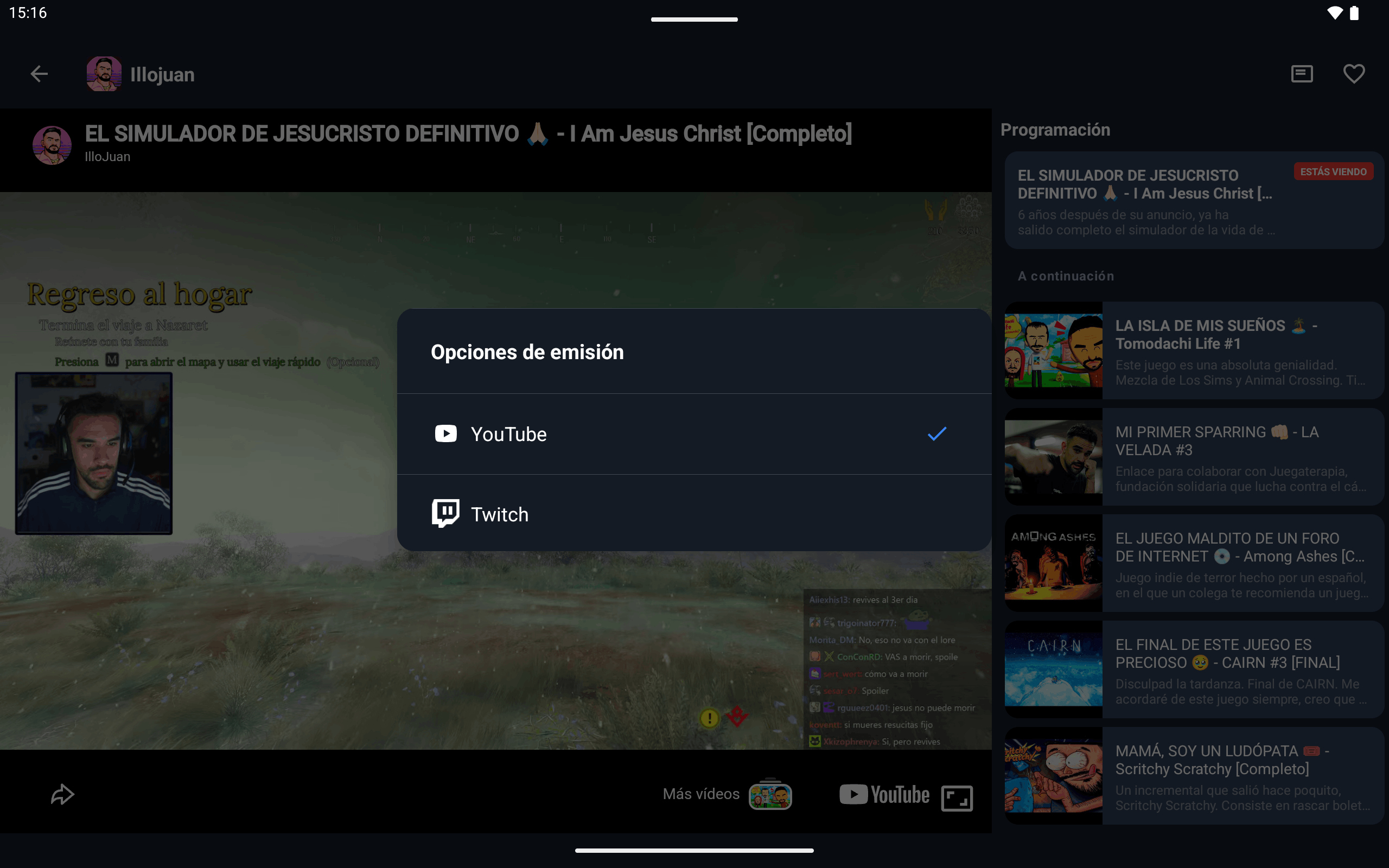Open EL JUEGO MALDITO Among Ashes video
This screenshot has width=1389, height=868.
coord(1194,563)
